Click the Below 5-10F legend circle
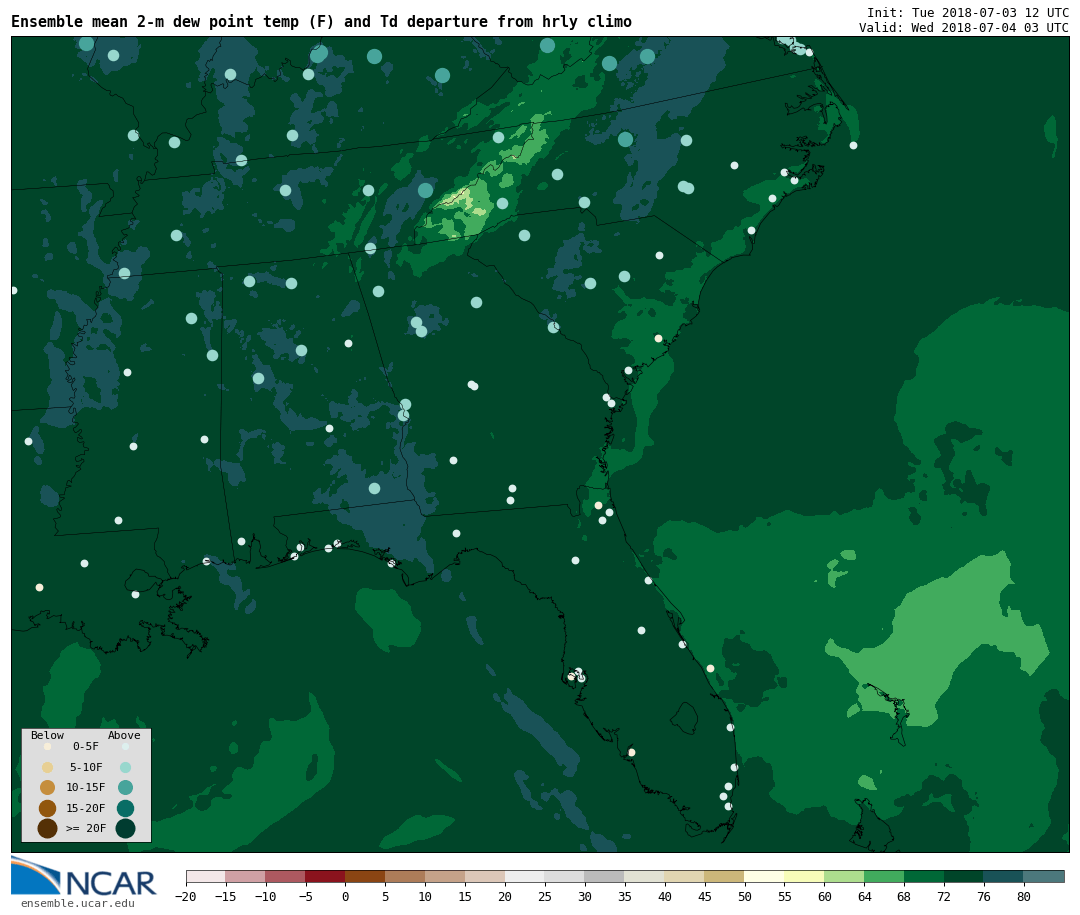This screenshot has height=915, width=1080. tap(47, 767)
